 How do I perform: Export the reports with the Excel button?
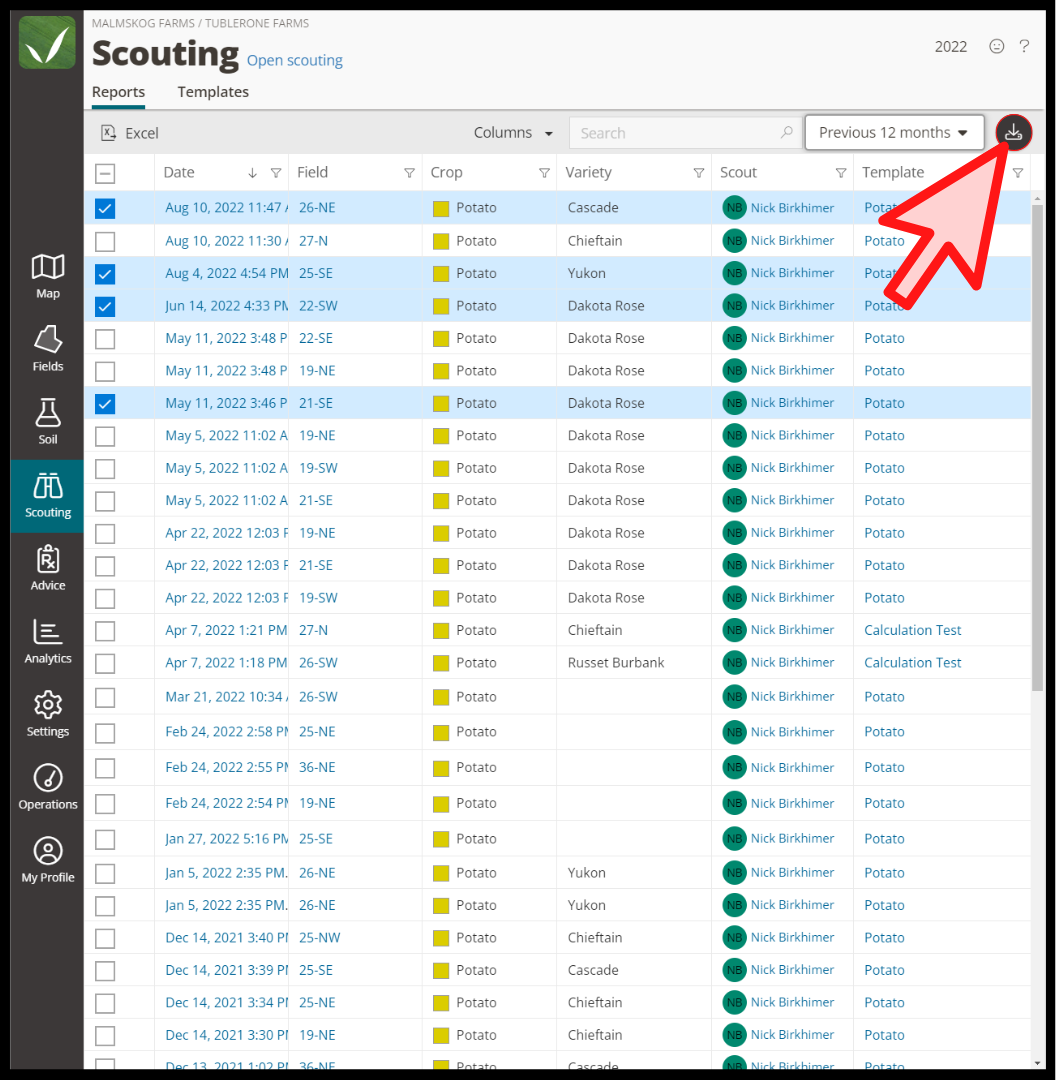pos(129,133)
